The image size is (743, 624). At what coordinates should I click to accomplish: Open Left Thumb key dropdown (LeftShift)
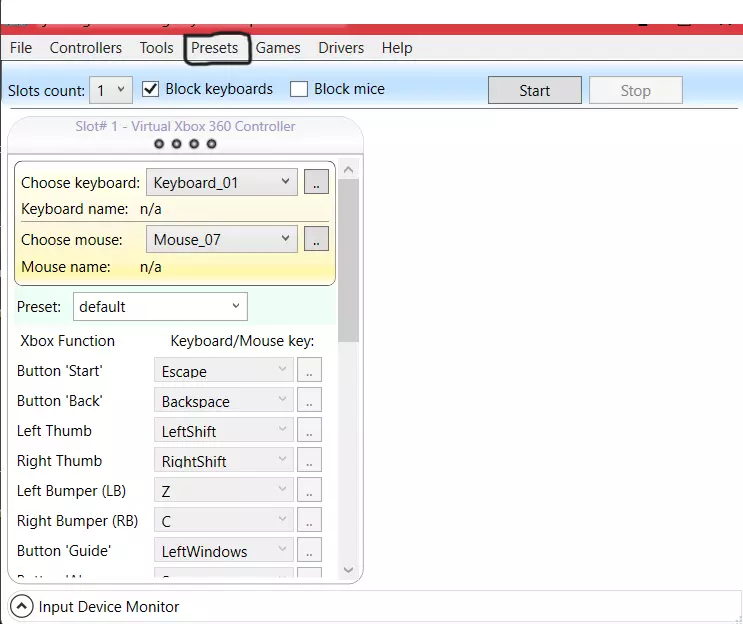coord(224,430)
